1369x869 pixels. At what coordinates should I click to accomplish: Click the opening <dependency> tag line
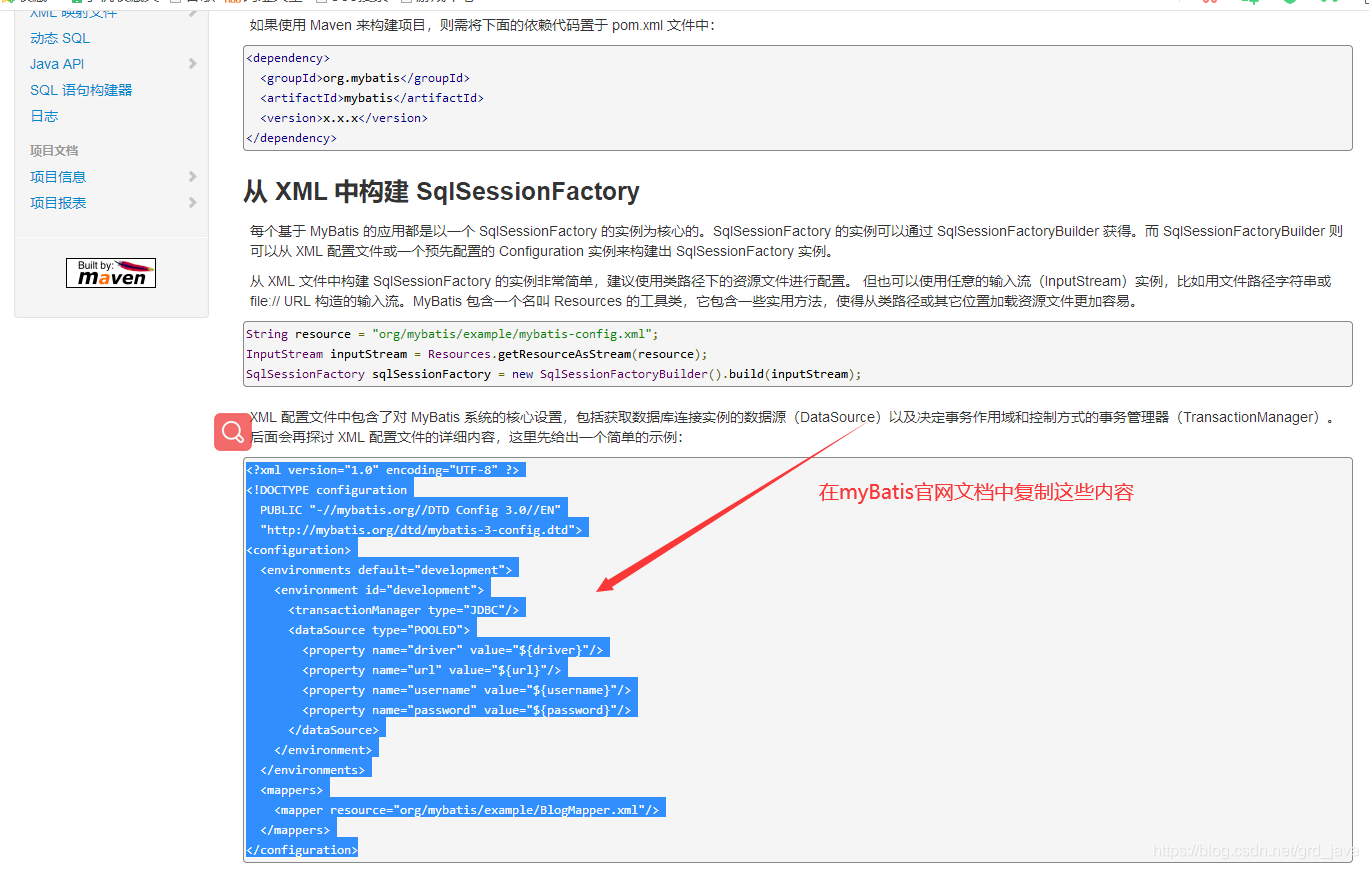288,58
